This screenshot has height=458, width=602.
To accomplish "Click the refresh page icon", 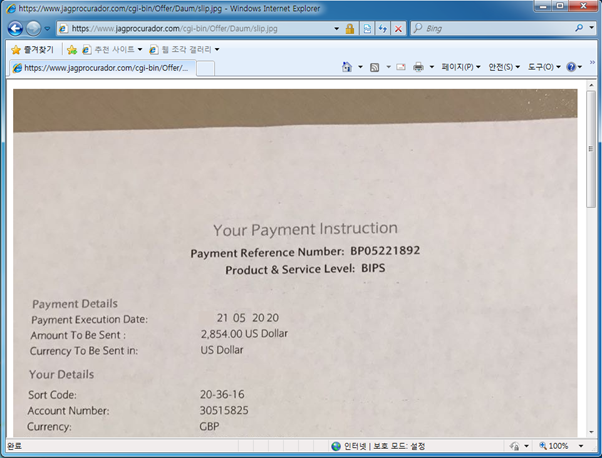I will click(x=383, y=28).
